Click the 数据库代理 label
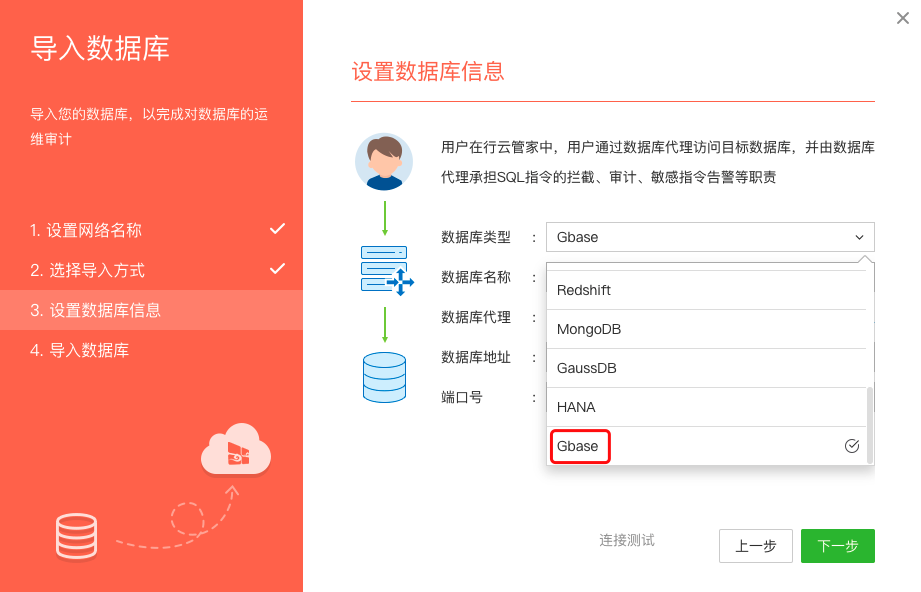921x592 pixels. (x=476, y=317)
